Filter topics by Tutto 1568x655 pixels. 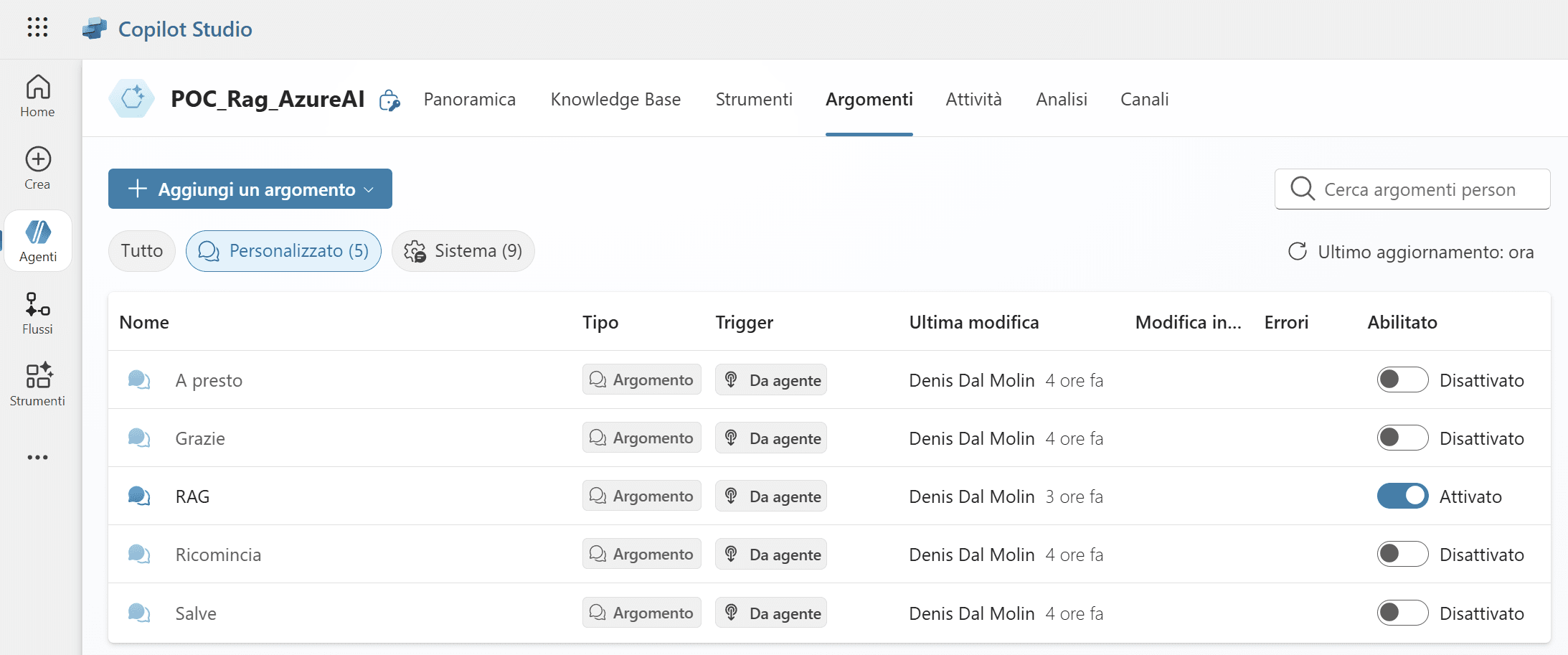pyautogui.click(x=142, y=251)
